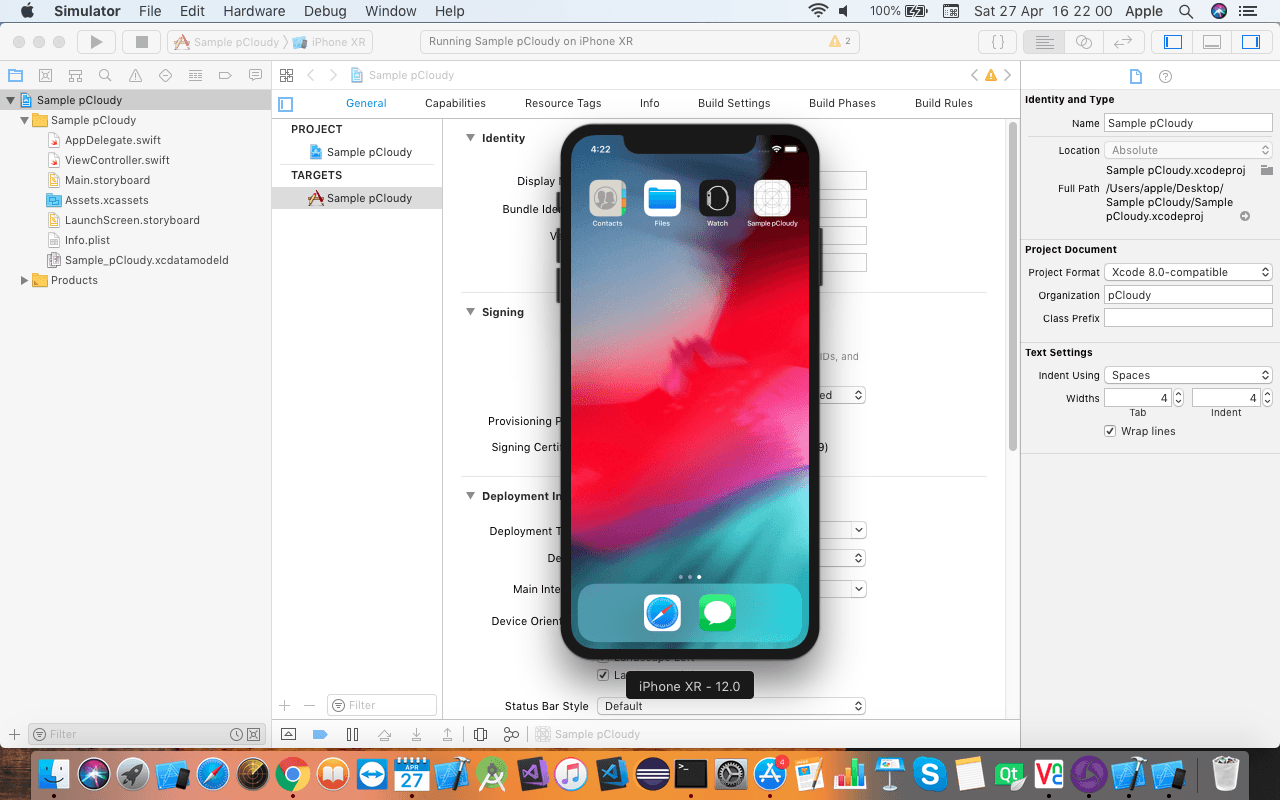Open Spotlight search in menu bar

[1186, 11]
